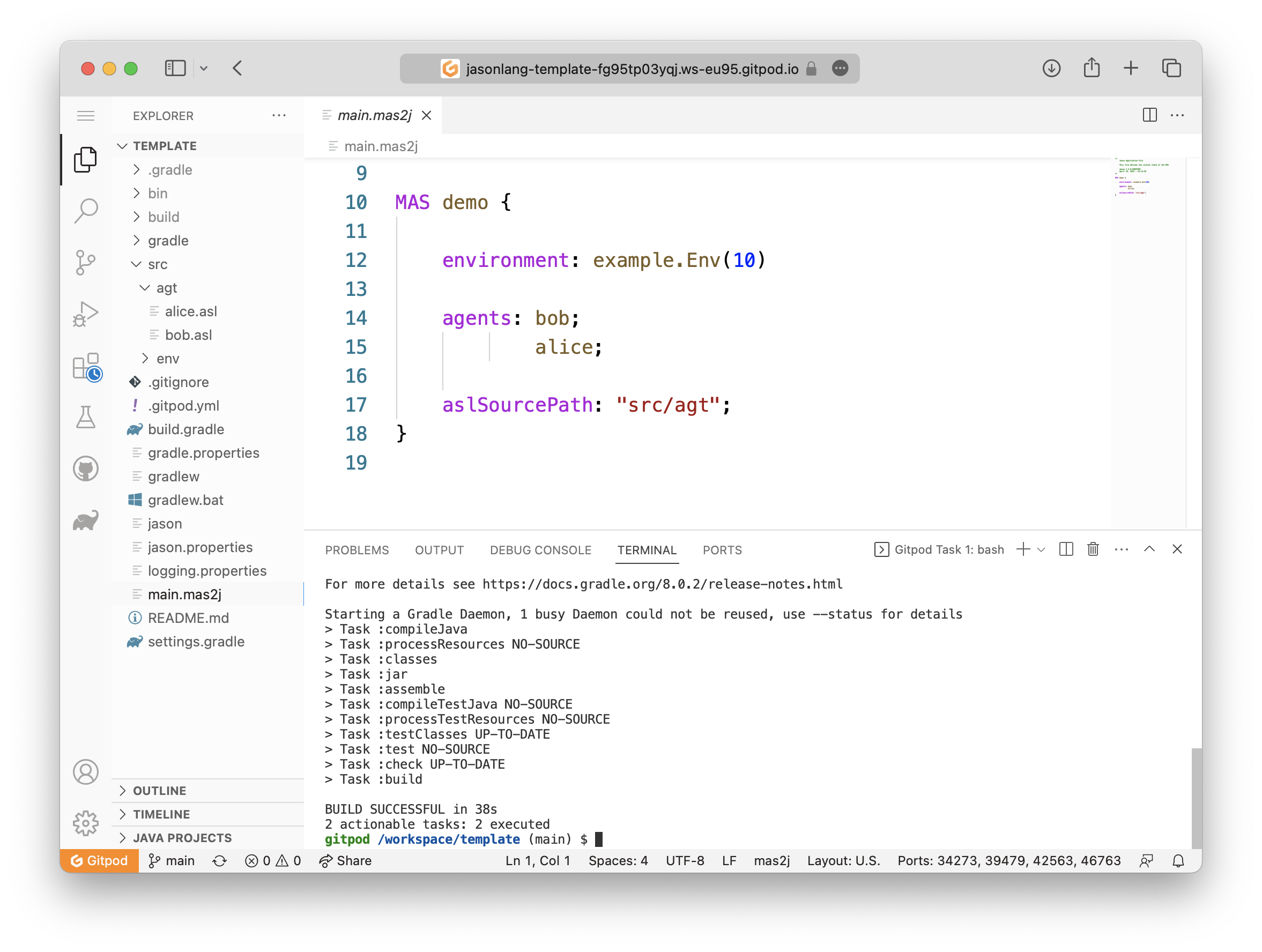1262x952 pixels.
Task: Open build.gradle file
Action: [207, 429]
